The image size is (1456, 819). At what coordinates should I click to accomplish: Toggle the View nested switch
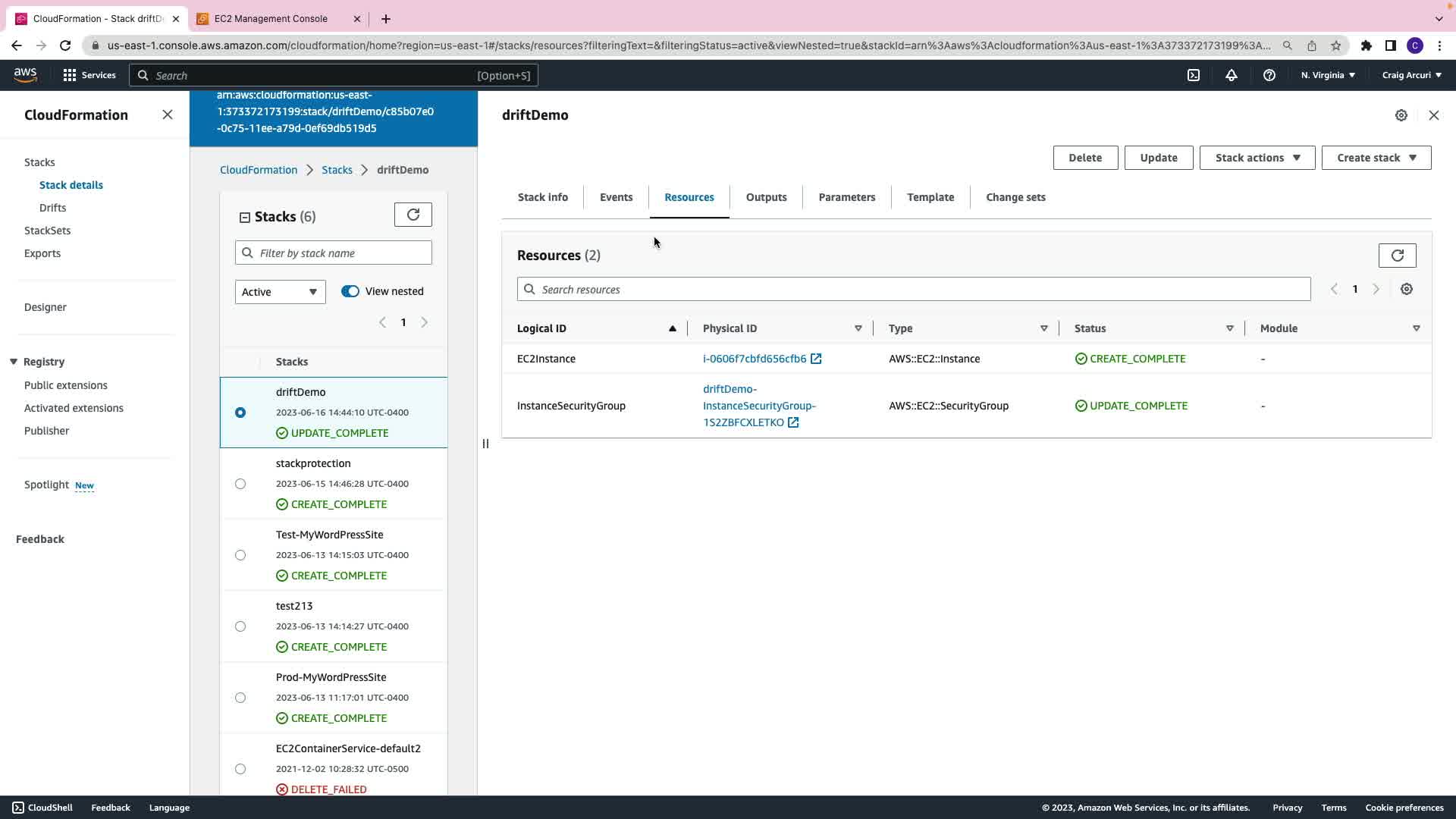[x=350, y=291]
